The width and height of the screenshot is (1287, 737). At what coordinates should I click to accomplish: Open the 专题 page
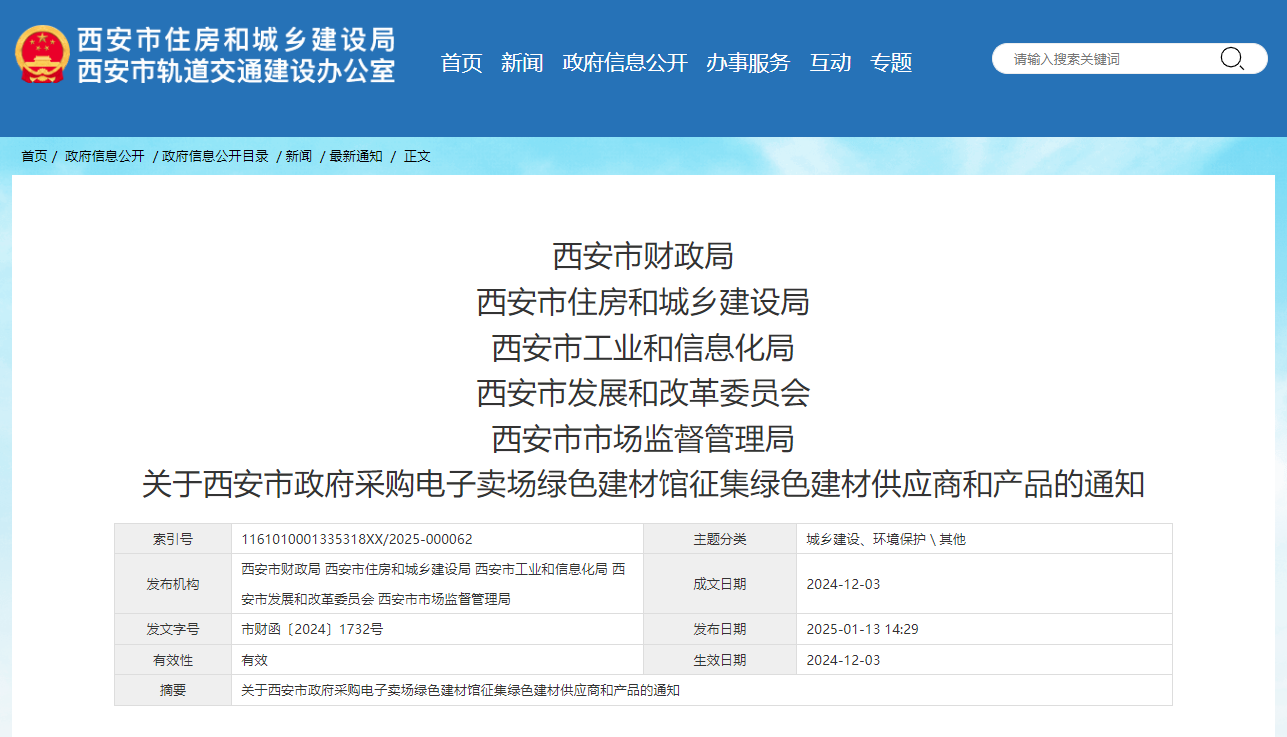click(891, 62)
